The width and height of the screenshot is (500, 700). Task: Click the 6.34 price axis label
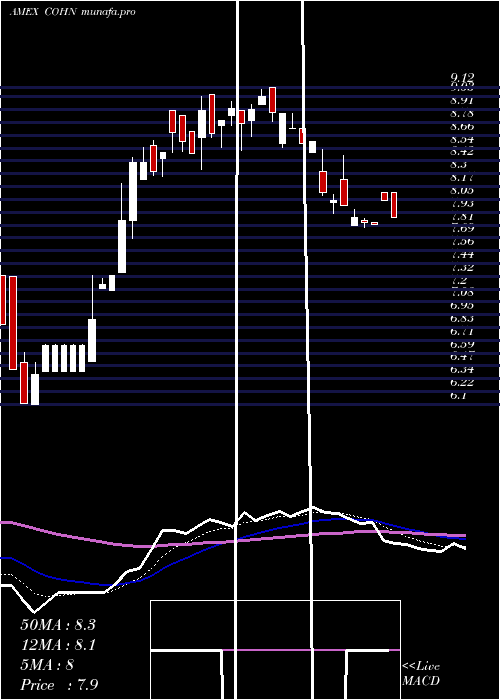(462, 370)
